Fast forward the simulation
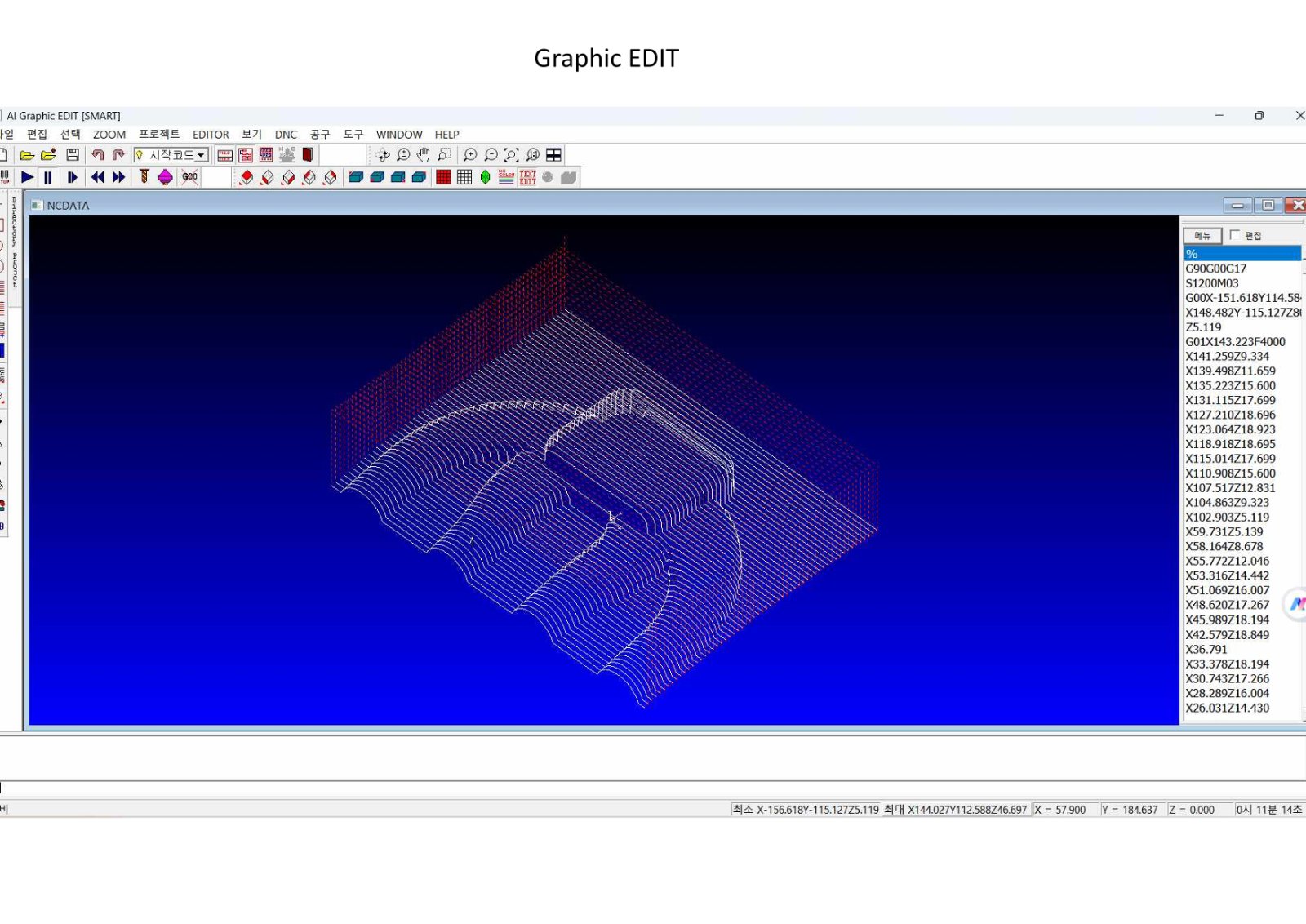1306x924 pixels. [118, 177]
